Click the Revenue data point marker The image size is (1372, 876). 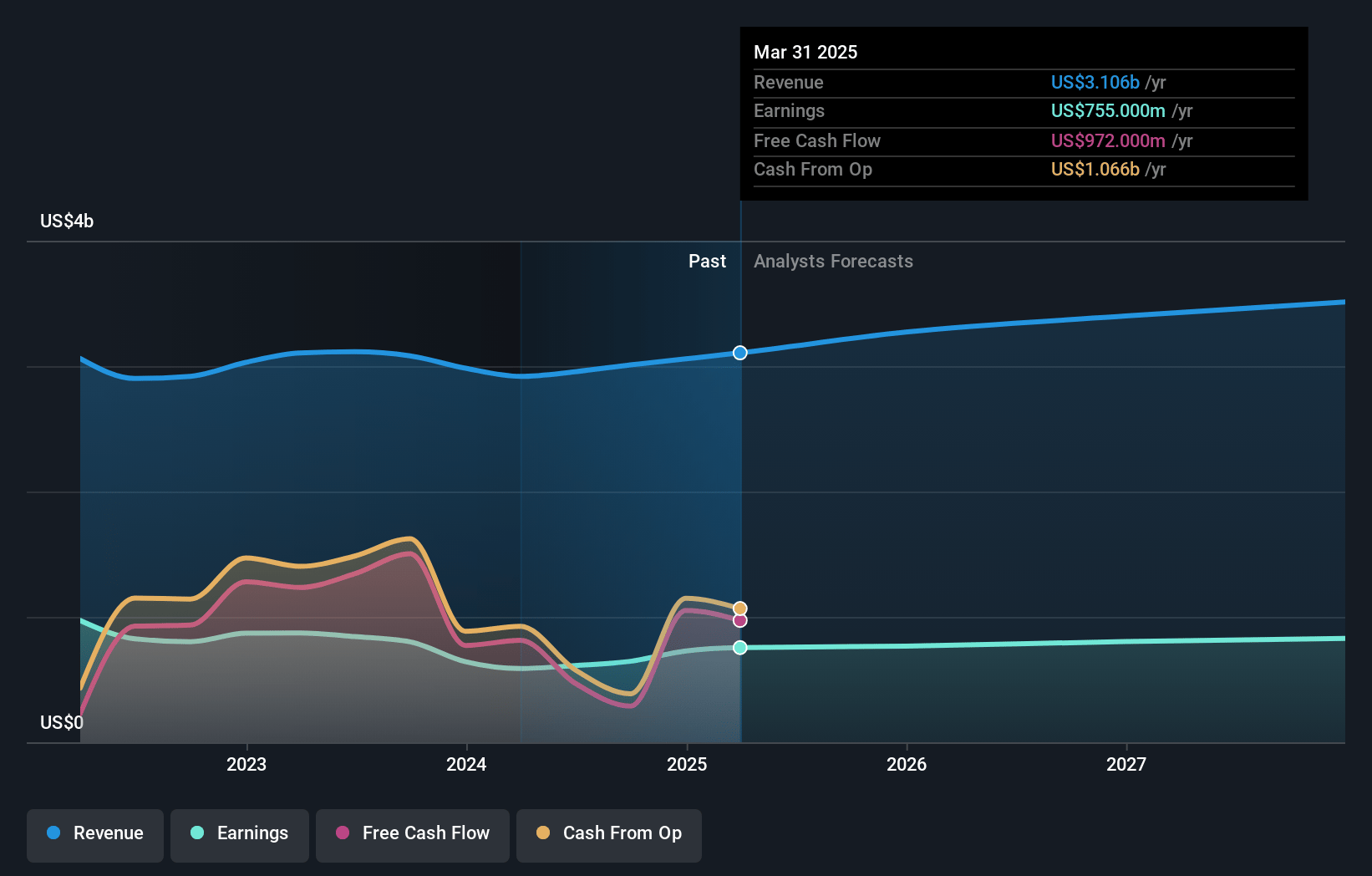[x=740, y=353]
